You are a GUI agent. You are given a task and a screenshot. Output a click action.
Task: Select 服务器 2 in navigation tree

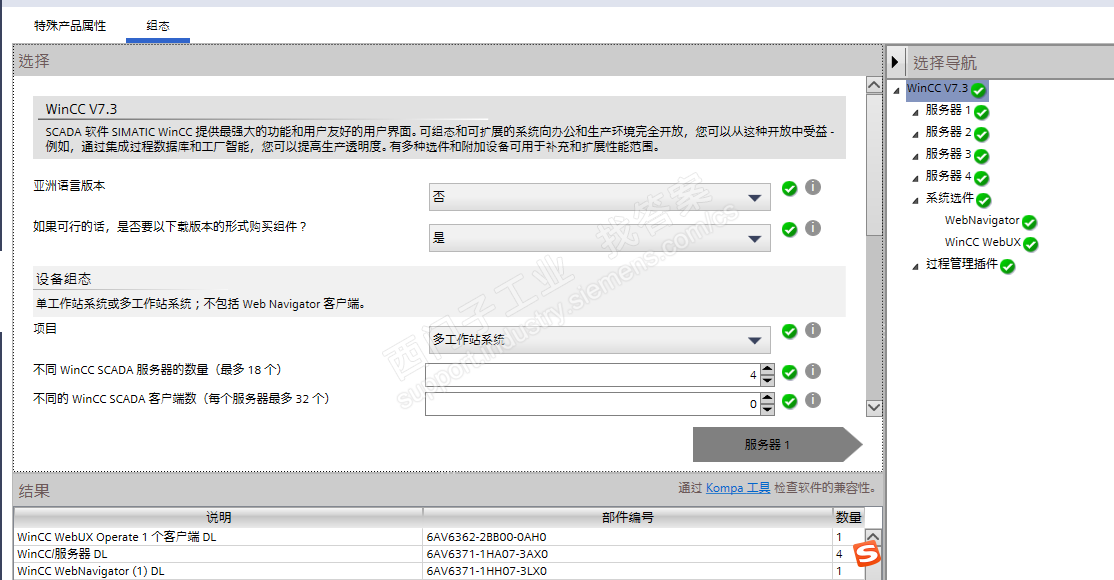click(x=948, y=132)
